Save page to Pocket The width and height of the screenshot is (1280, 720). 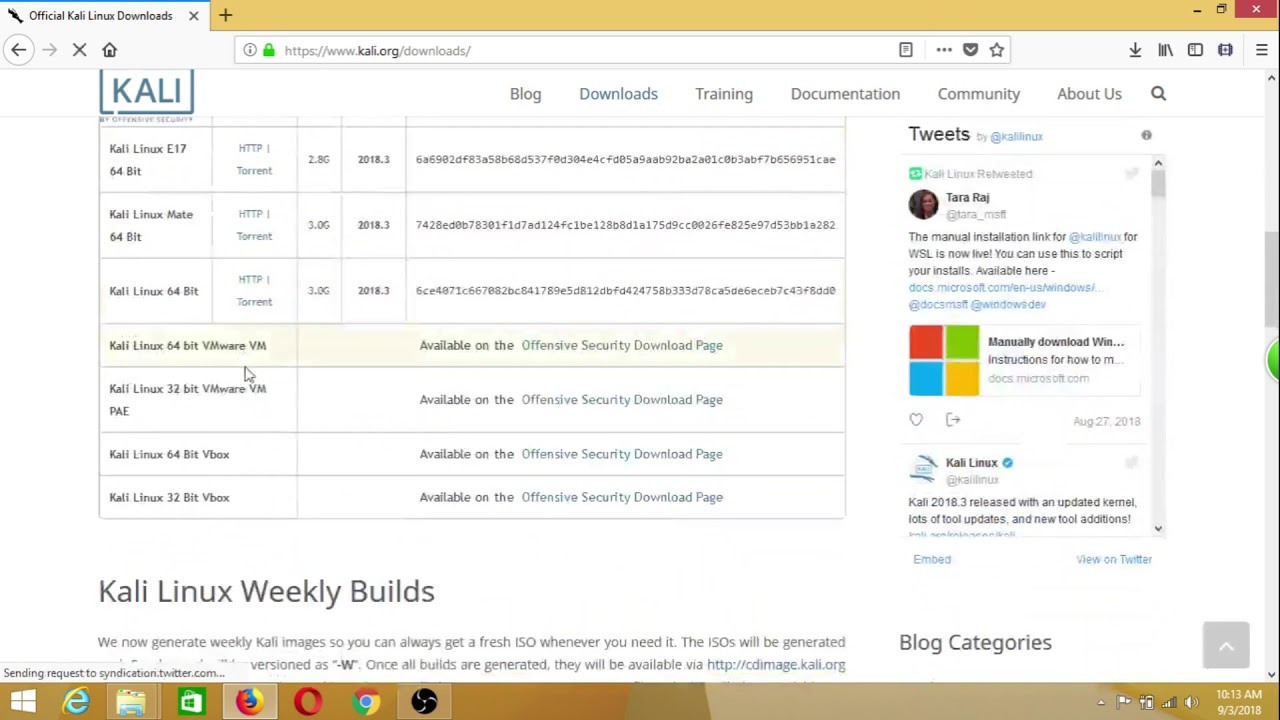pyautogui.click(x=970, y=50)
